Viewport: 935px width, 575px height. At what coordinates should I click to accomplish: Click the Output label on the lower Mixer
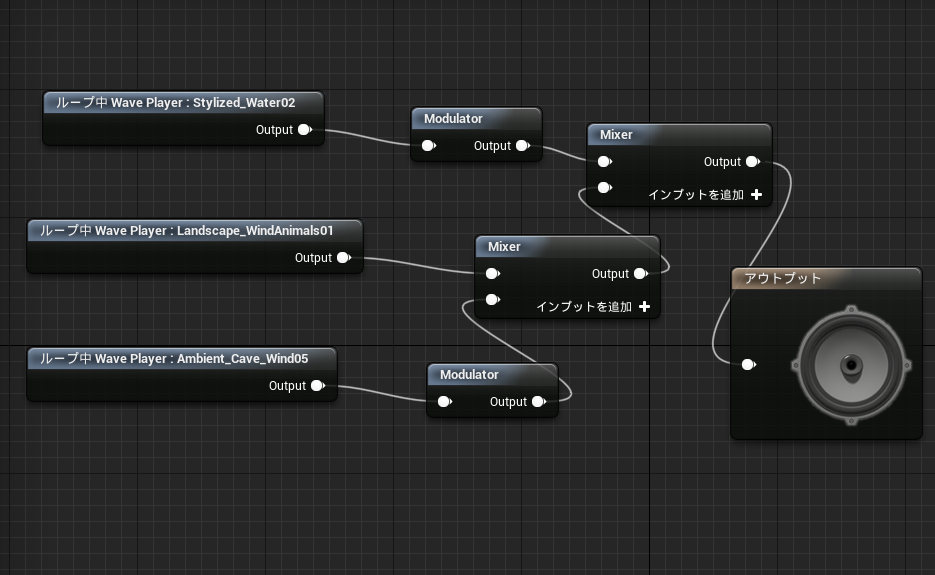pos(610,274)
